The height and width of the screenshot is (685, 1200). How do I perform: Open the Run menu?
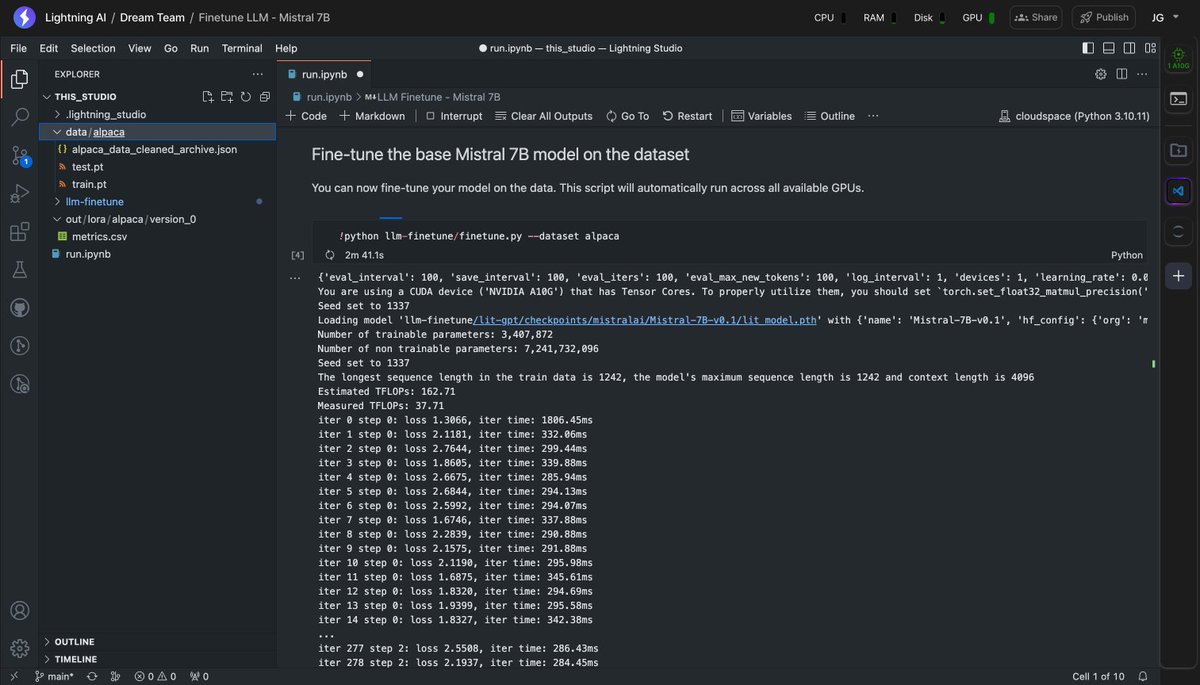[x=200, y=48]
